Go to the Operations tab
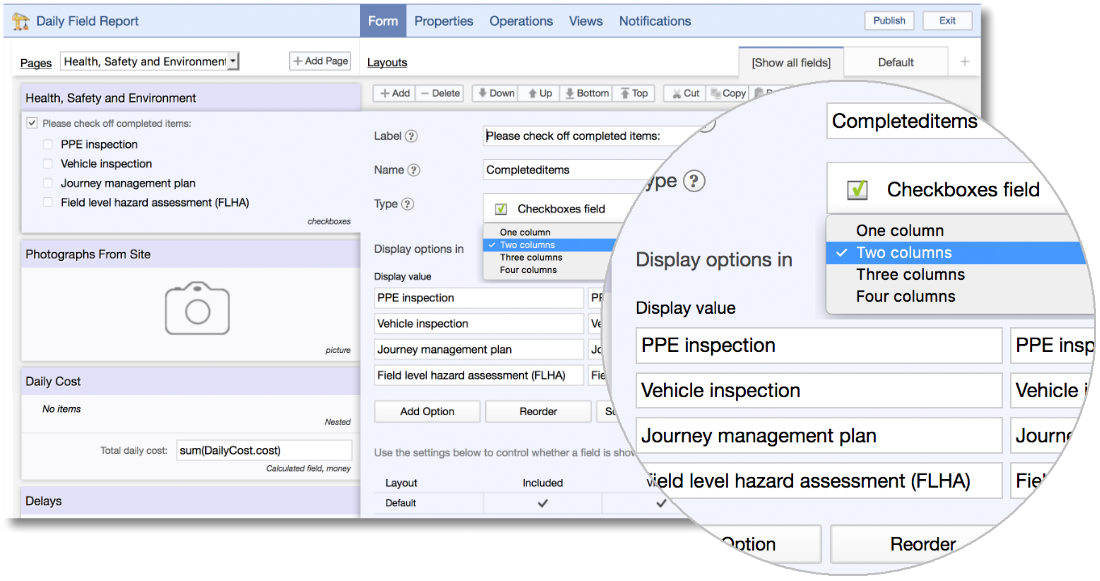1100x581 pixels. click(x=521, y=21)
